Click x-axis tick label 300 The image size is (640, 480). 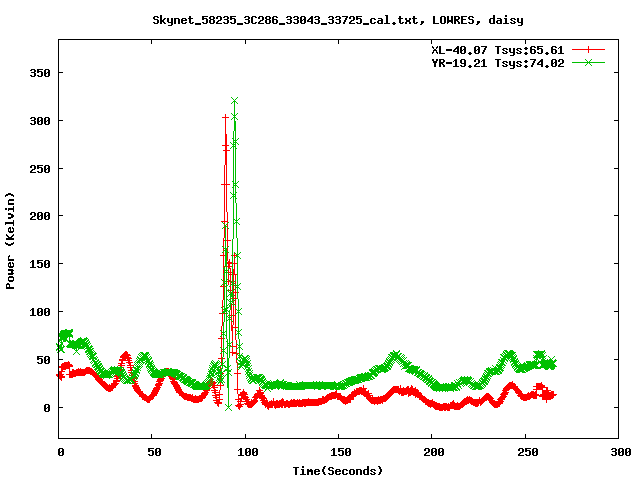(x=620, y=452)
